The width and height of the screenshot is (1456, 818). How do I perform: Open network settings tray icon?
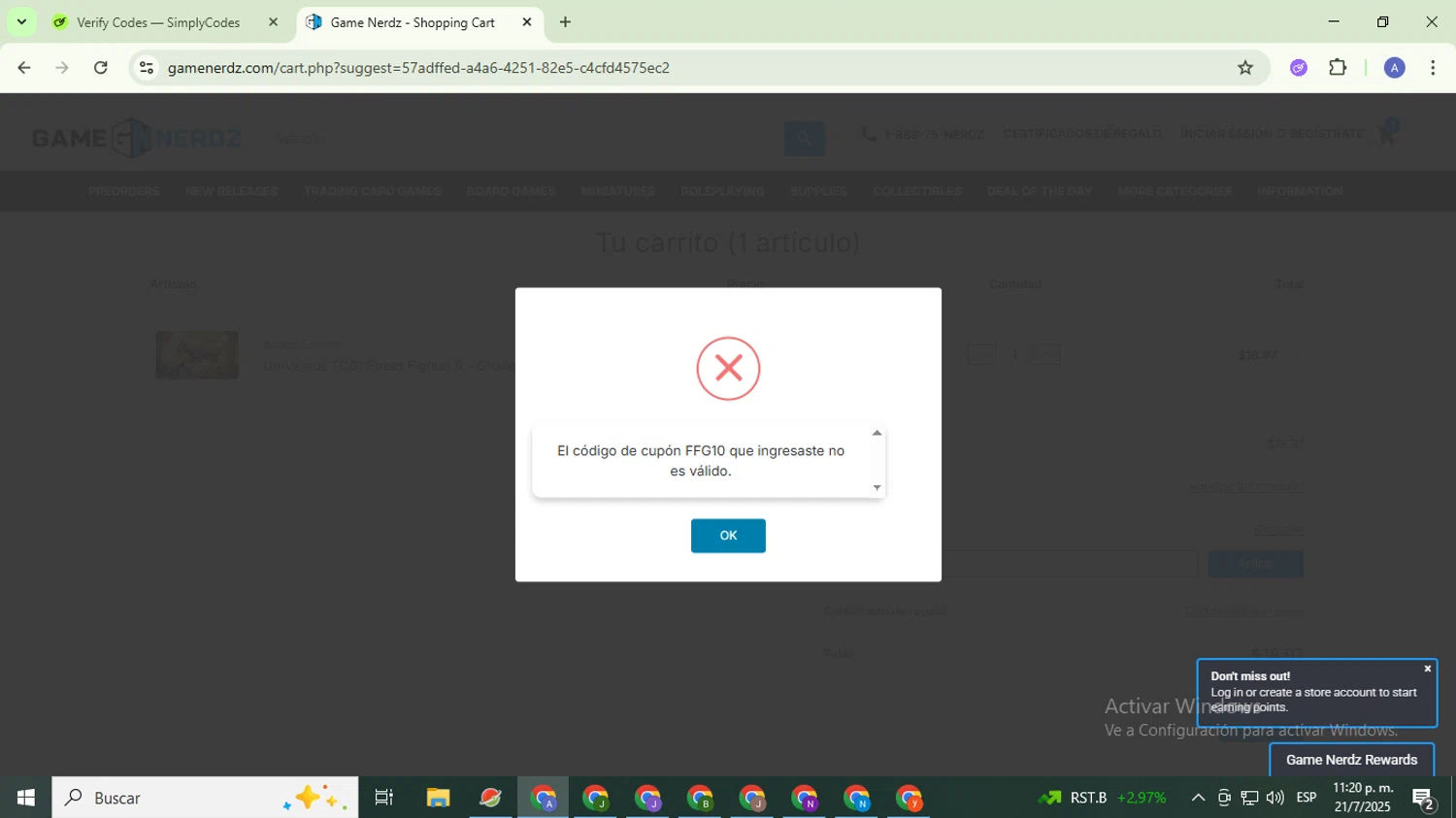[x=1249, y=798]
